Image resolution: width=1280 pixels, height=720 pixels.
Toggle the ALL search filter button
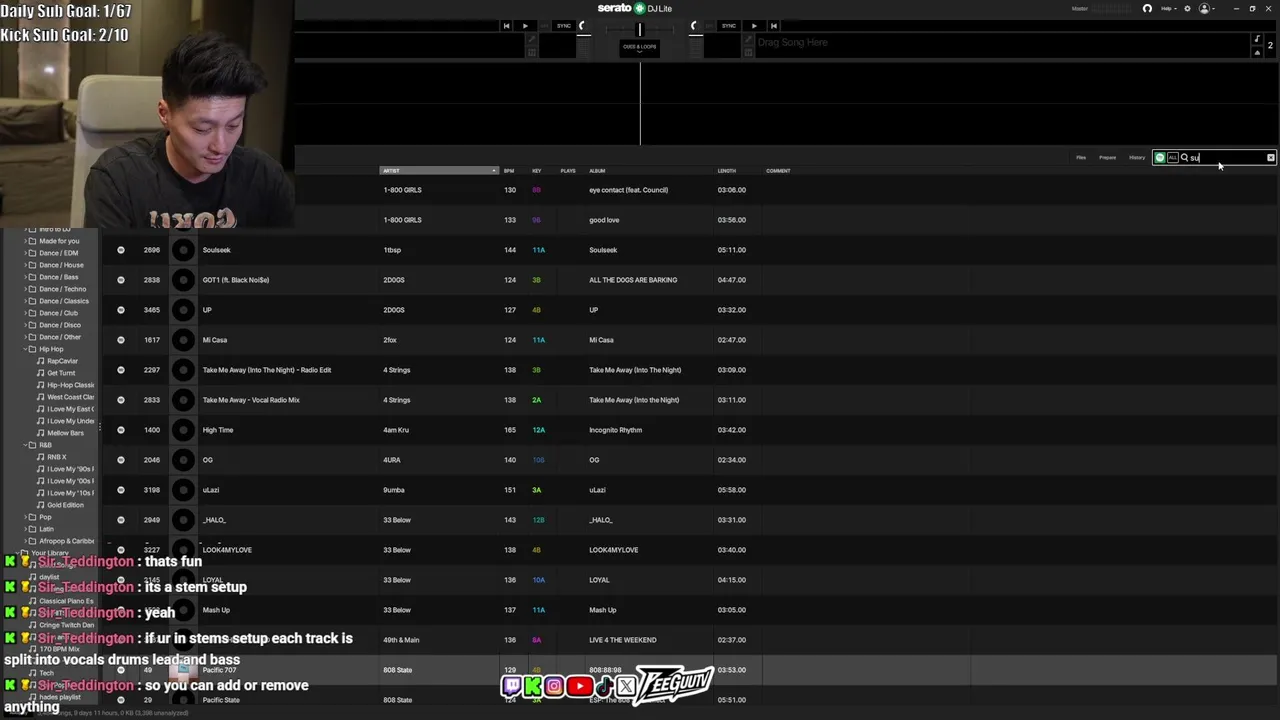tap(1173, 157)
